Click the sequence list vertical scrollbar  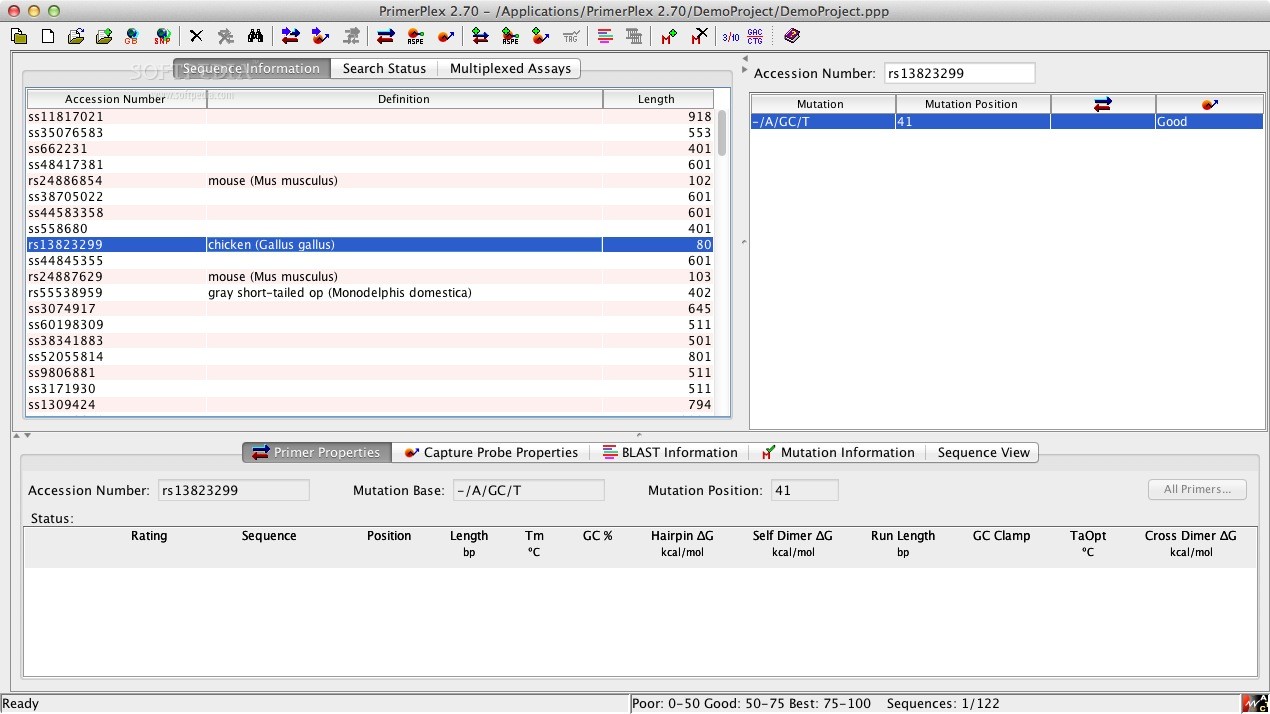(x=722, y=133)
